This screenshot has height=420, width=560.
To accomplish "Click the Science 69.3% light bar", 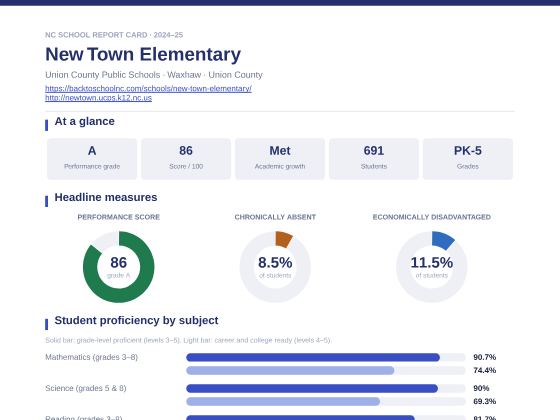I will pyautogui.click(x=283, y=401).
